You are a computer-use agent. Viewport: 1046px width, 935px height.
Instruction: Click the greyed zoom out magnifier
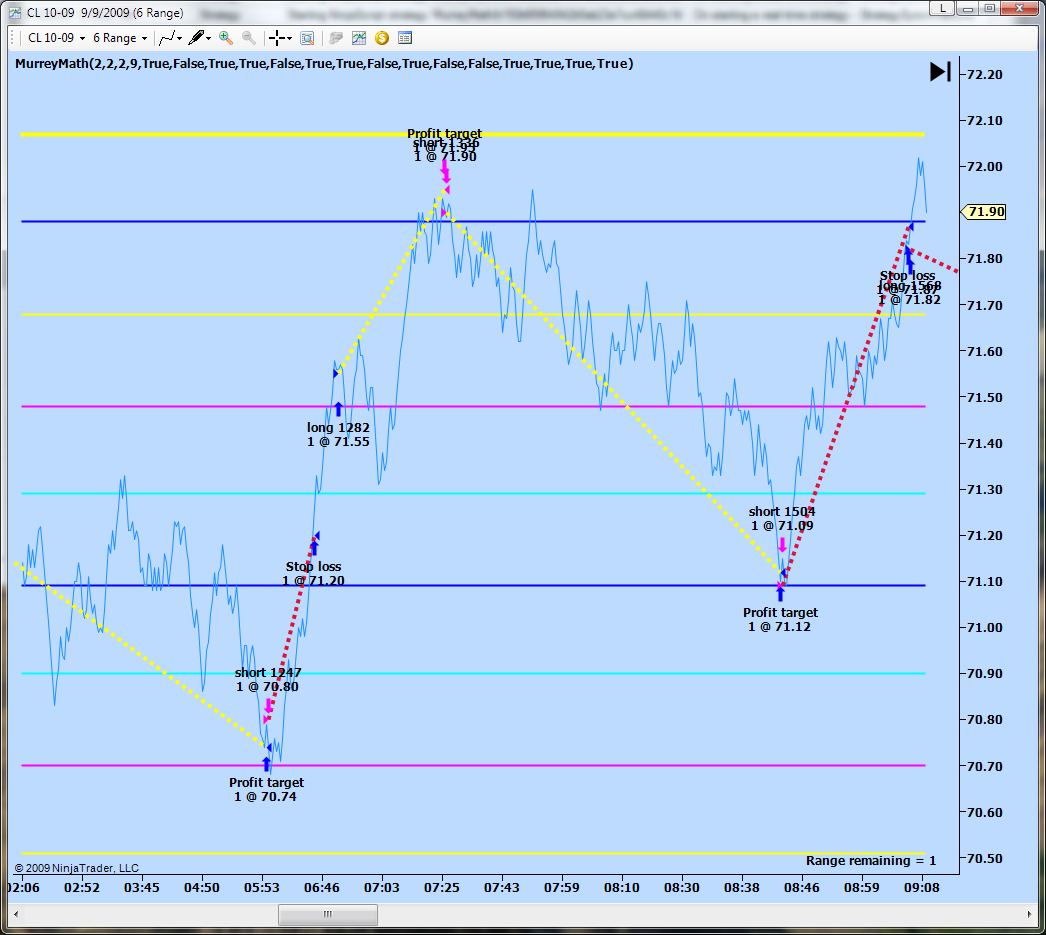pyautogui.click(x=249, y=38)
